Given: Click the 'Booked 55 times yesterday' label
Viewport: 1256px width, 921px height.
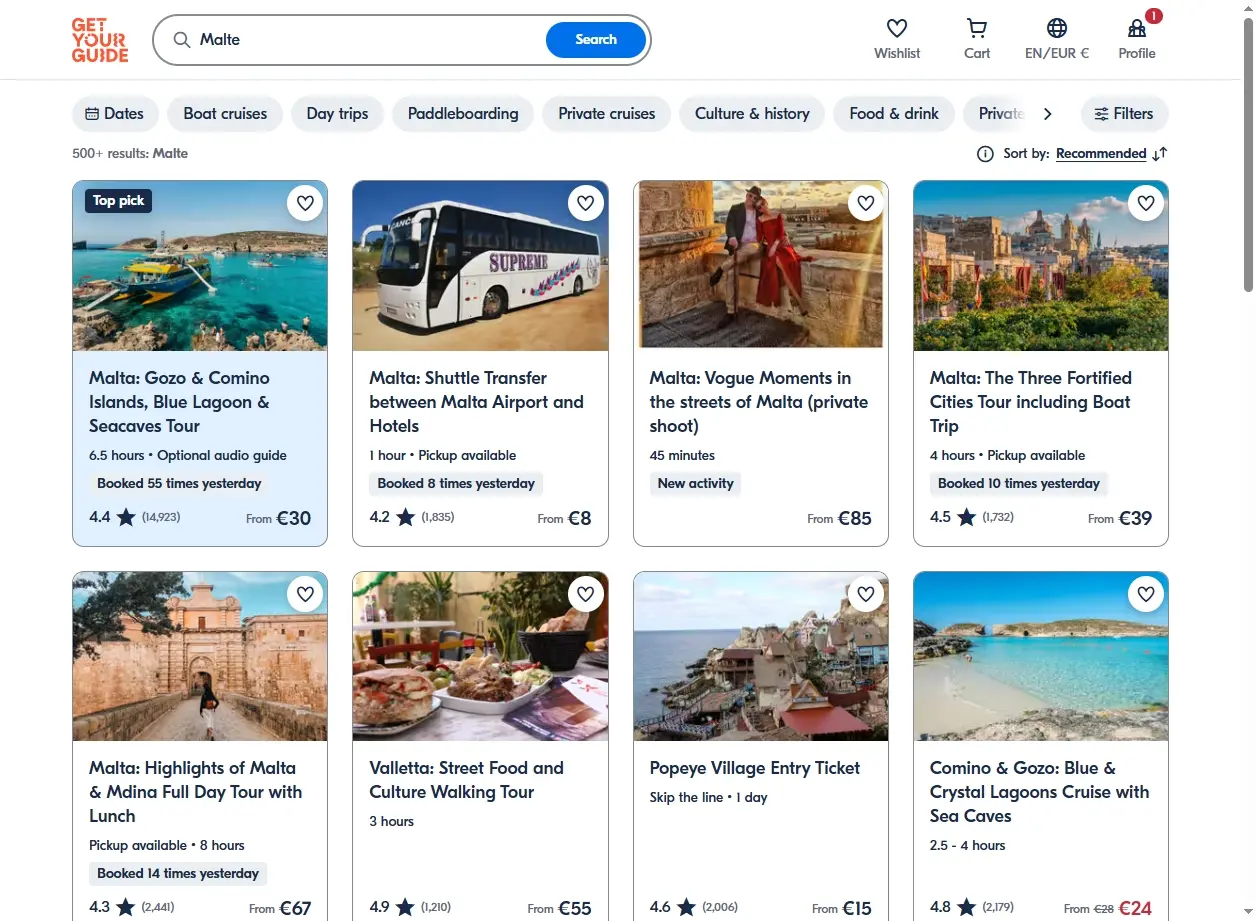Looking at the screenshot, I should 179,484.
